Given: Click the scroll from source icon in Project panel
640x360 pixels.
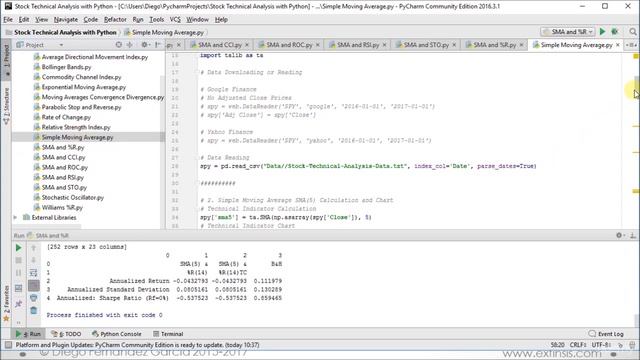Looking at the screenshot, I should click(119, 45).
